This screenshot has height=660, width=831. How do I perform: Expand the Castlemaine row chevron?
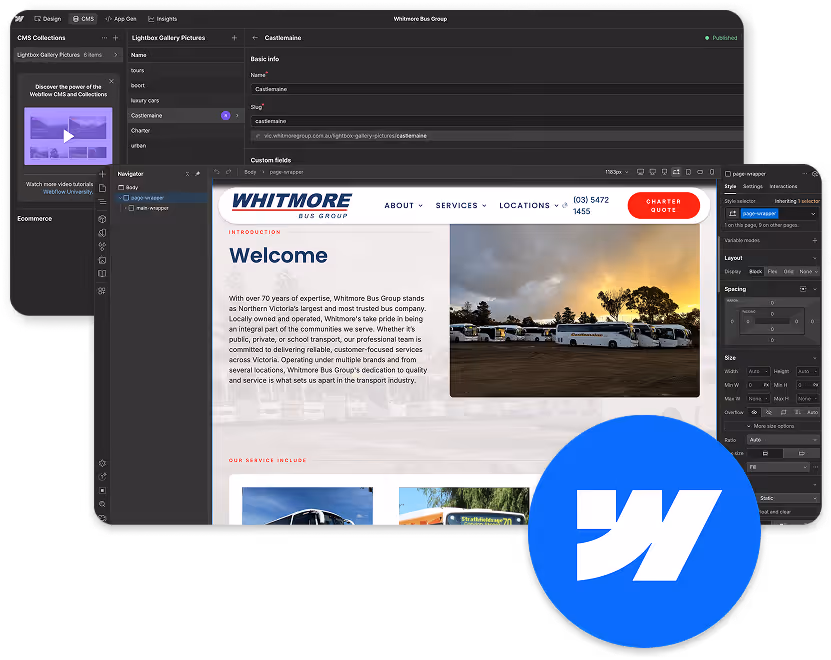(237, 115)
